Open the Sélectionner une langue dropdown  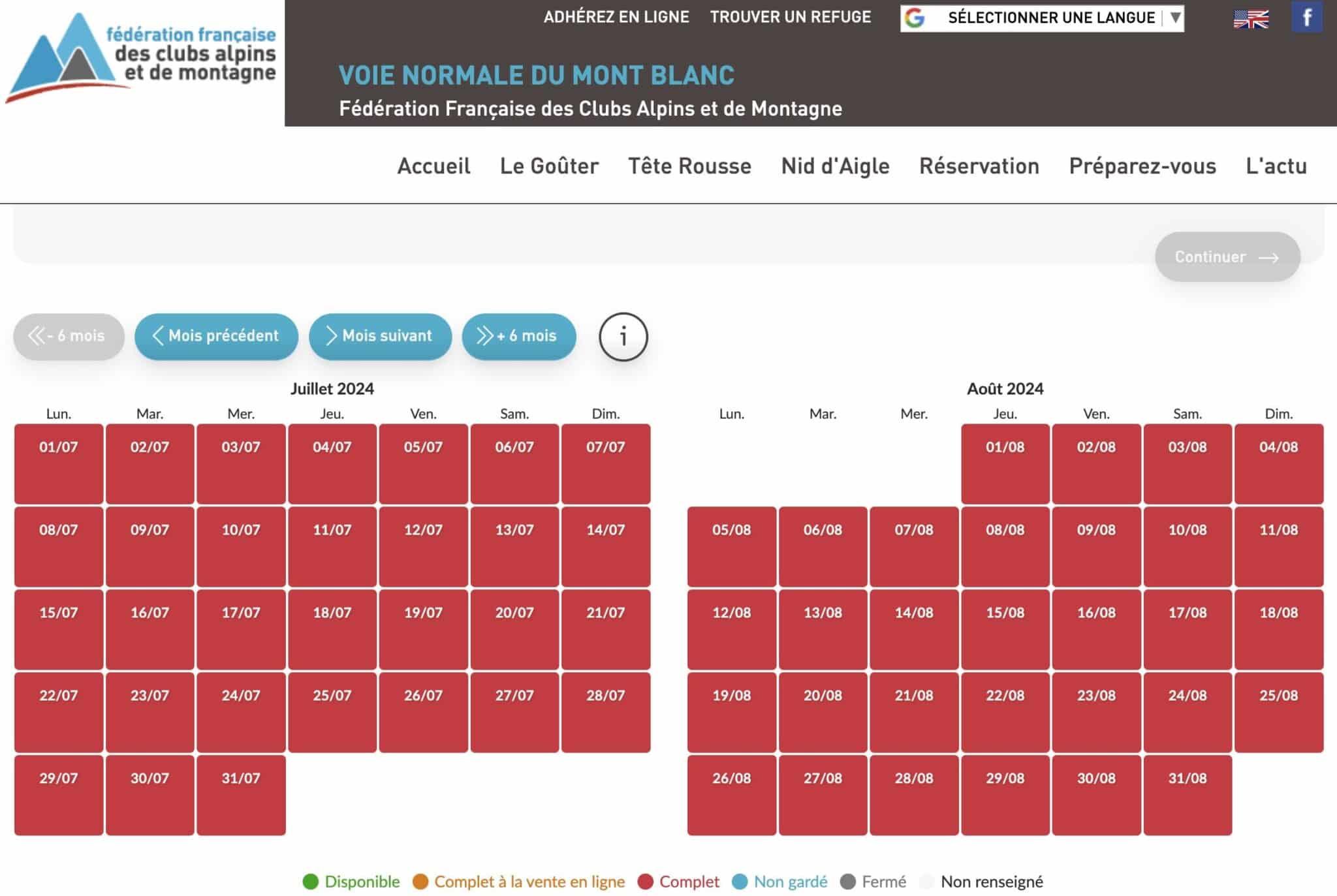(1042, 18)
